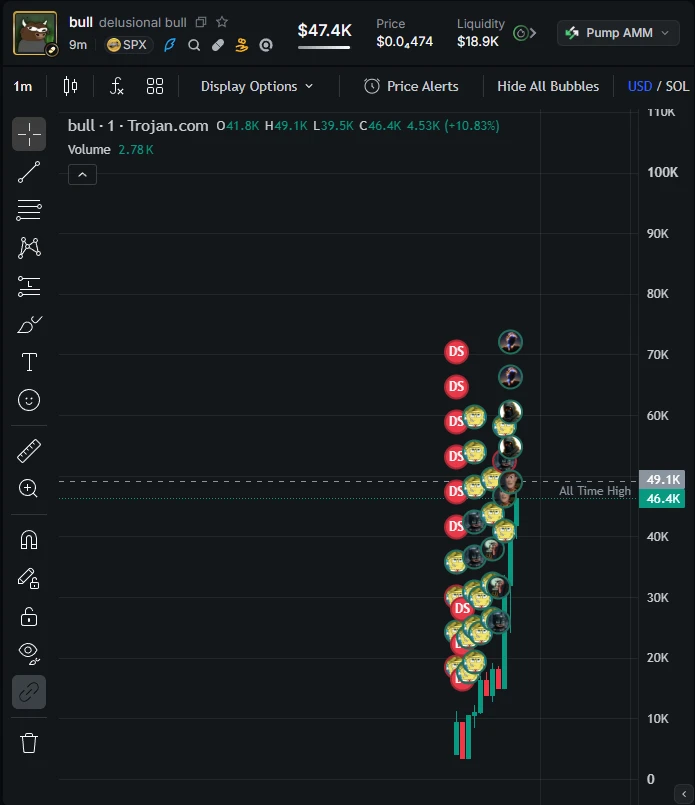Click the 49.1K All Time High price label
The height and width of the screenshot is (805, 695).
662,480
